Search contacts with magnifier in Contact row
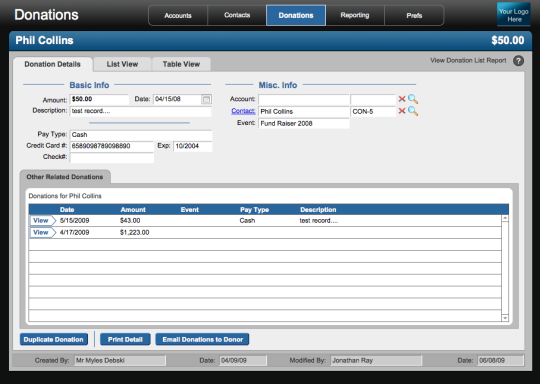This screenshot has height=384, width=540. pos(413,111)
